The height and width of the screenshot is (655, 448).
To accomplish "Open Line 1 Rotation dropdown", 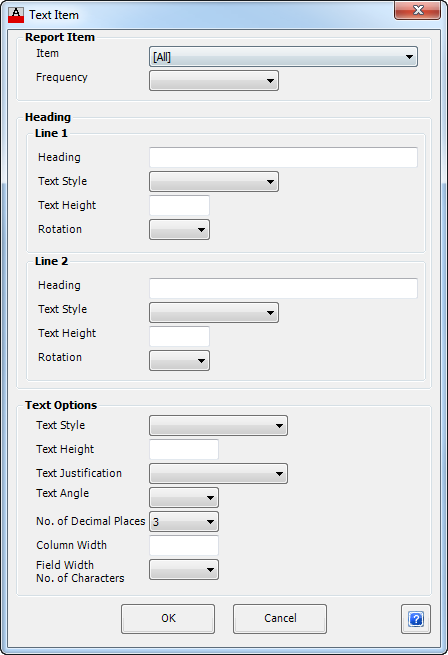I will coord(179,230).
